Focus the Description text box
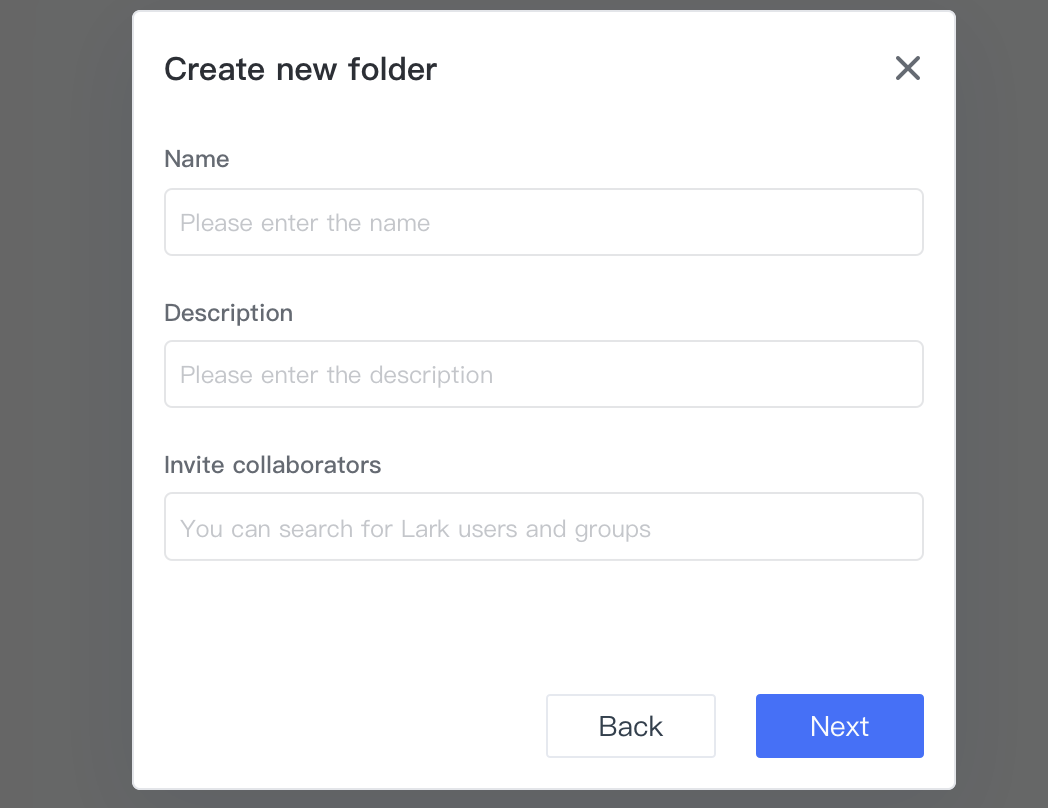This screenshot has width=1048, height=808. pos(543,374)
